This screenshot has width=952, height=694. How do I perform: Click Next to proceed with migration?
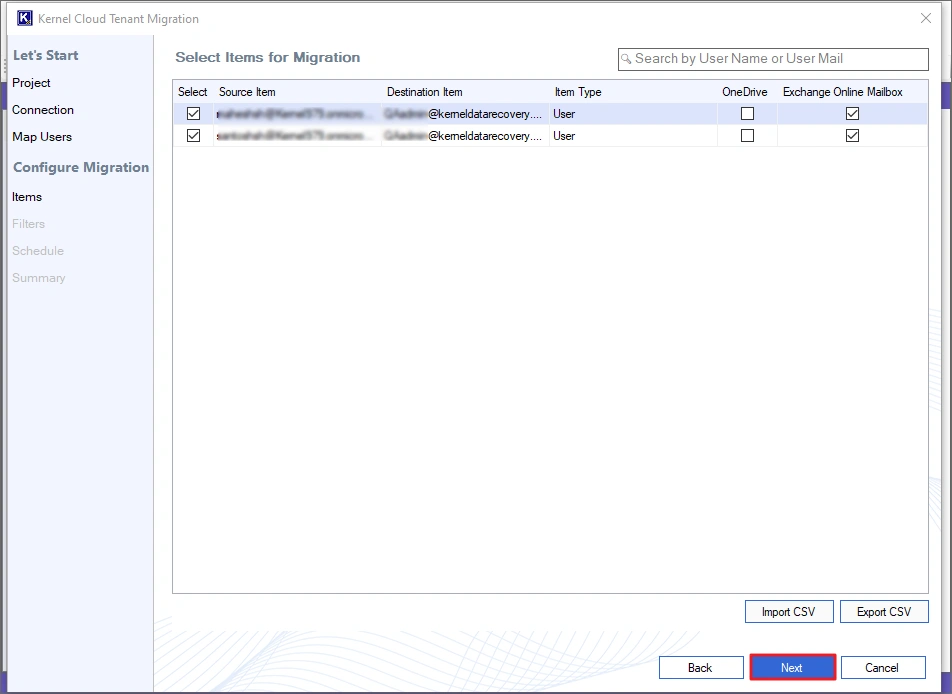pyautogui.click(x=792, y=667)
